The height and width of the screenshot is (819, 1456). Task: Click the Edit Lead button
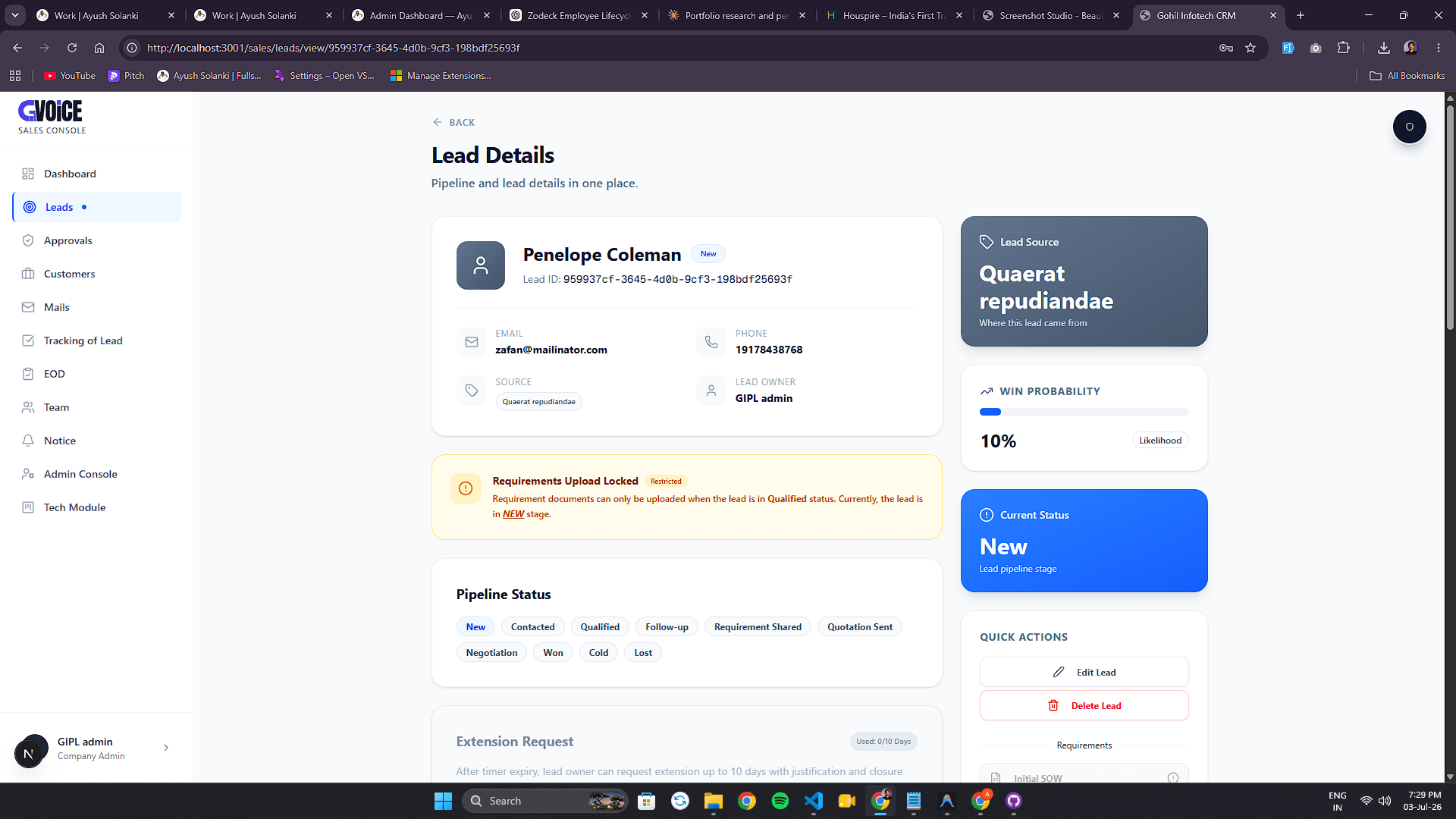(1084, 672)
